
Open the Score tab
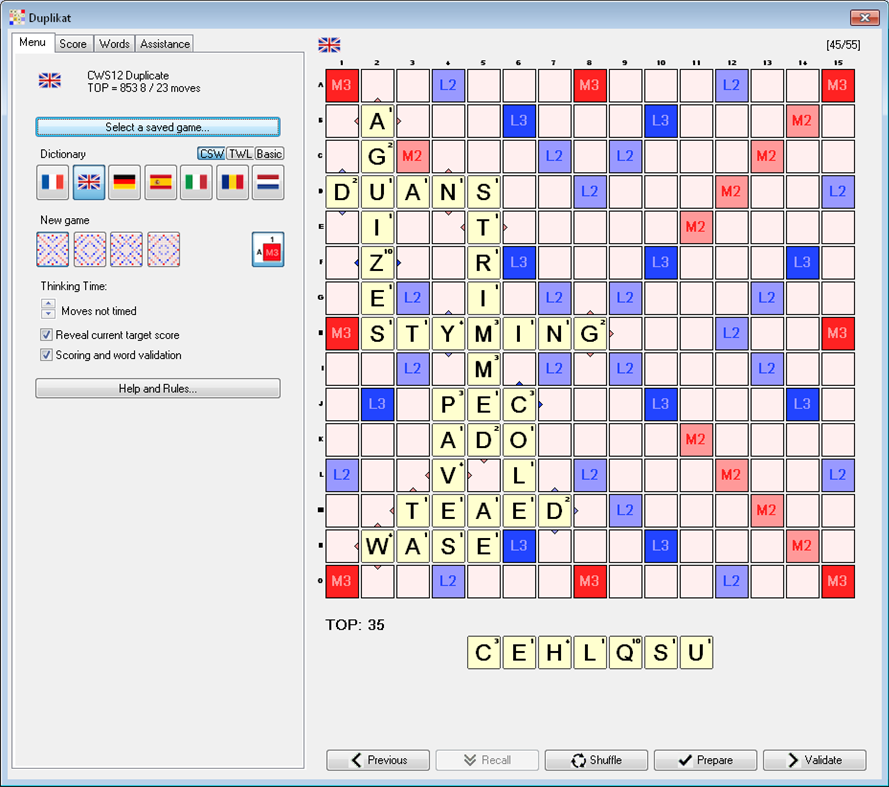click(x=73, y=43)
